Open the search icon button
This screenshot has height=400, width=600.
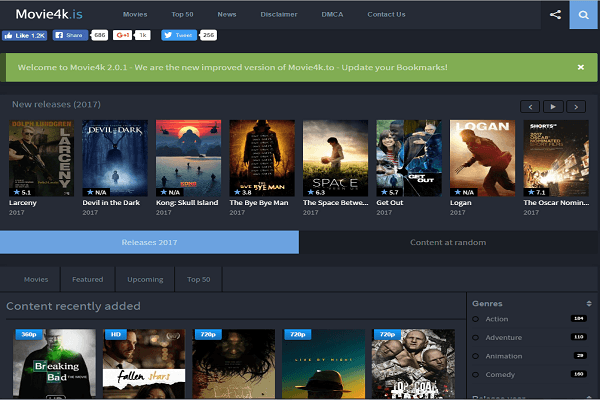[x=584, y=15]
